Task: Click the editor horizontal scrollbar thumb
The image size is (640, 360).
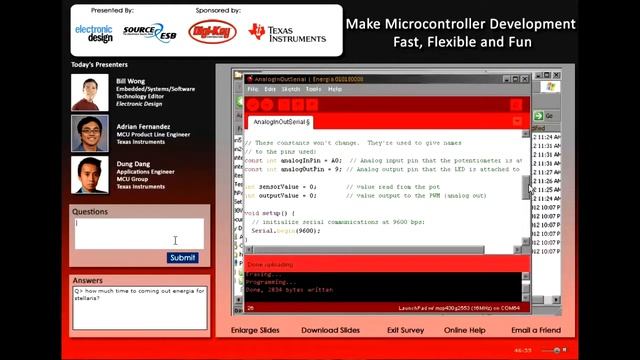Action: (369, 249)
